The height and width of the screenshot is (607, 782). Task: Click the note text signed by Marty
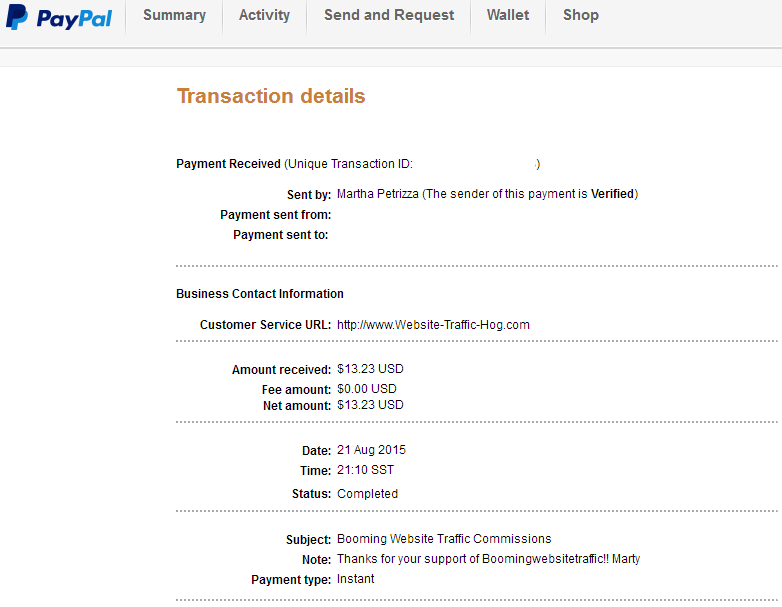coord(488,559)
